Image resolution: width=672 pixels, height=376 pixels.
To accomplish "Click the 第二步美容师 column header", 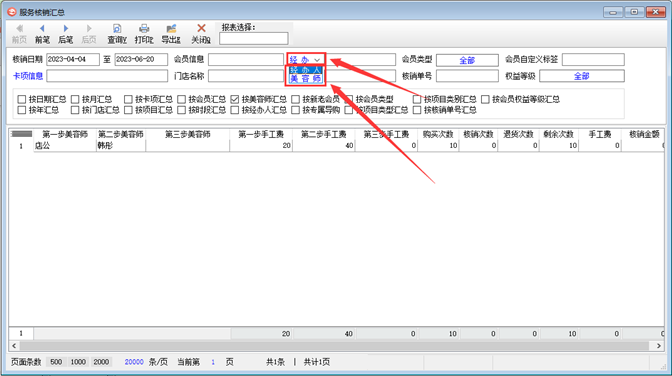I will [x=121, y=135].
